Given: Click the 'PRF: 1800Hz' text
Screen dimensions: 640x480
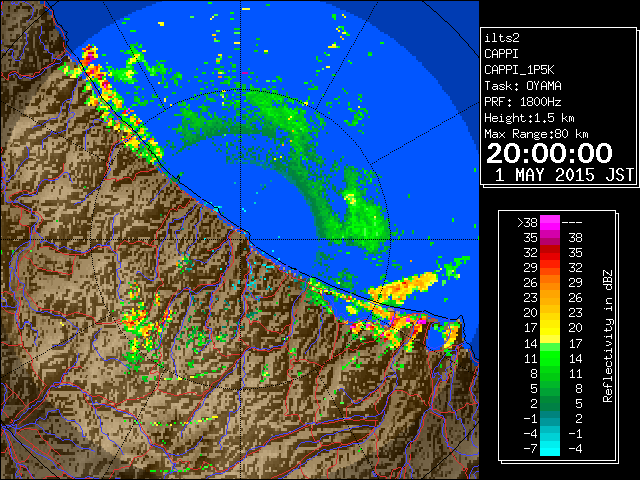Looking at the screenshot, I should coord(523,102).
